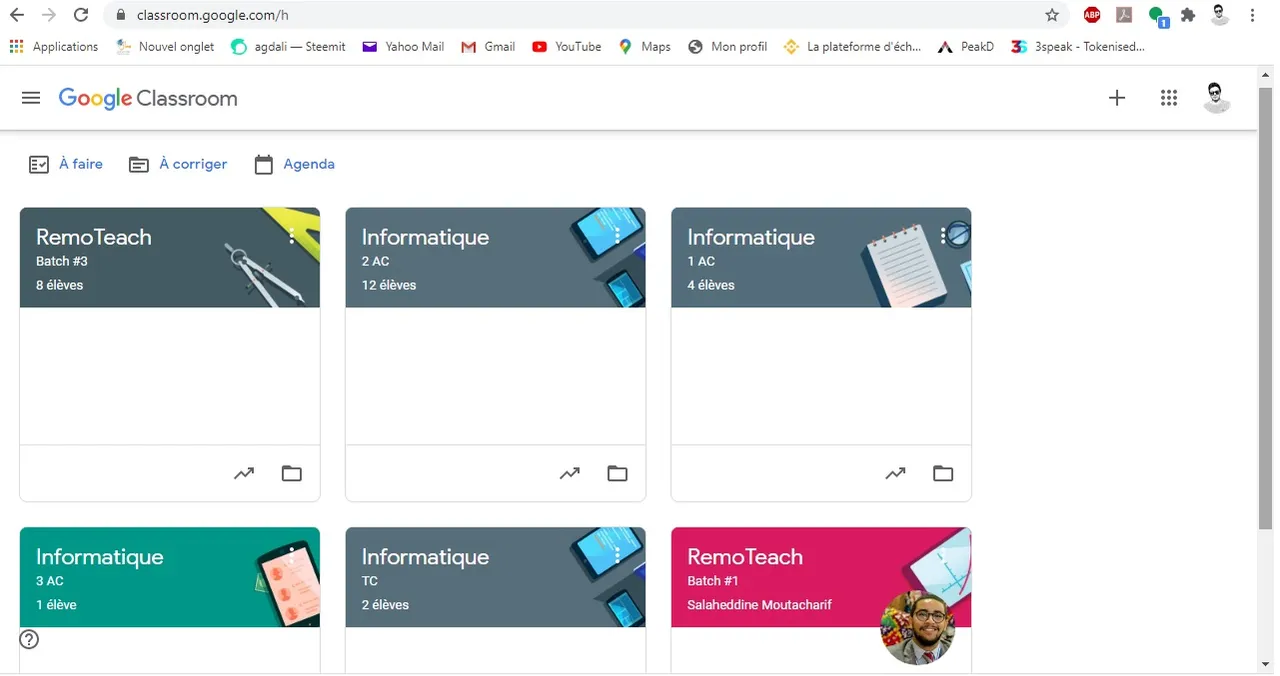Open 3speak - Tokenised bookmark

tap(1078, 46)
